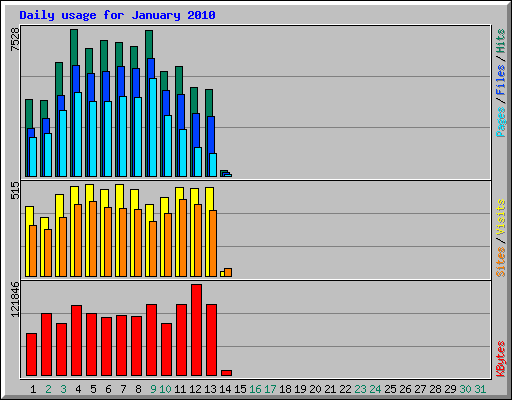Click the orange Sites bar for day 9
This screenshot has width=512, height=400.
coord(153,249)
